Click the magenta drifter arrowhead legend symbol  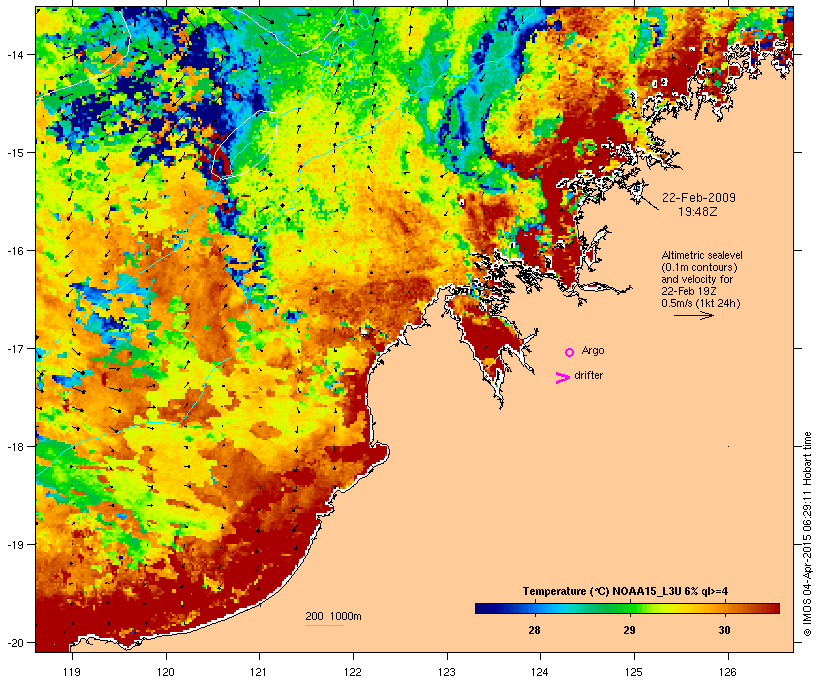[562, 378]
